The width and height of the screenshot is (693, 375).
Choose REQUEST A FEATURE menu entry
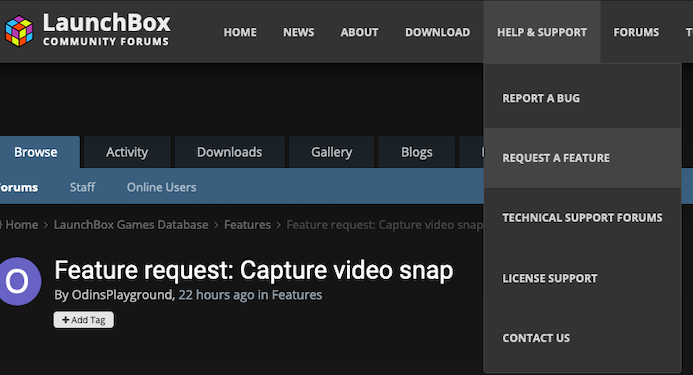[583, 158]
